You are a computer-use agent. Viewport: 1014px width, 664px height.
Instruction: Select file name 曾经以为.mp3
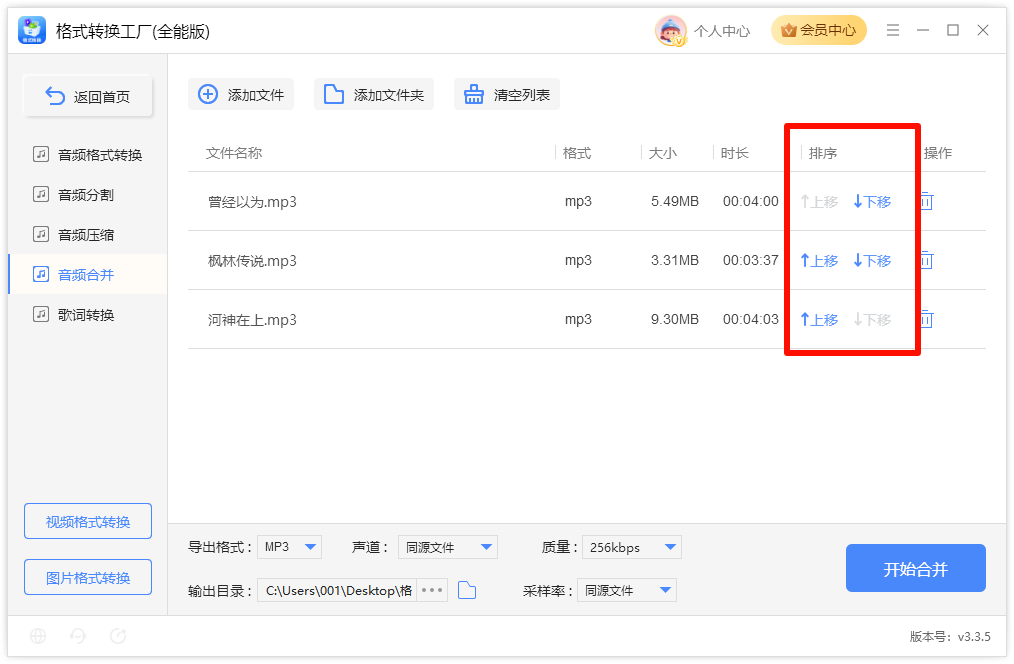click(252, 202)
